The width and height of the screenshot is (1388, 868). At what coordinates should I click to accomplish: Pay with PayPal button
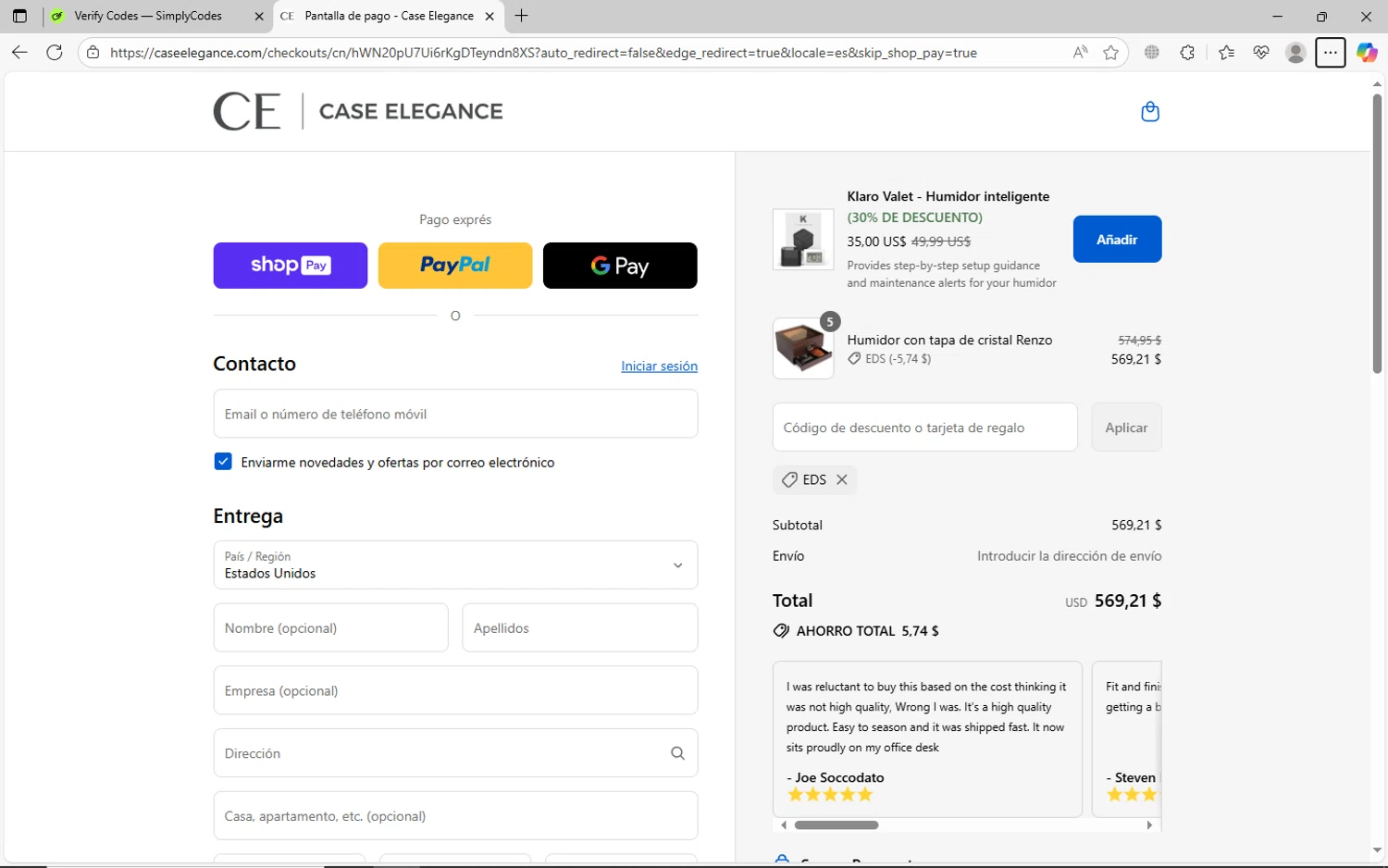pyautogui.click(x=455, y=266)
